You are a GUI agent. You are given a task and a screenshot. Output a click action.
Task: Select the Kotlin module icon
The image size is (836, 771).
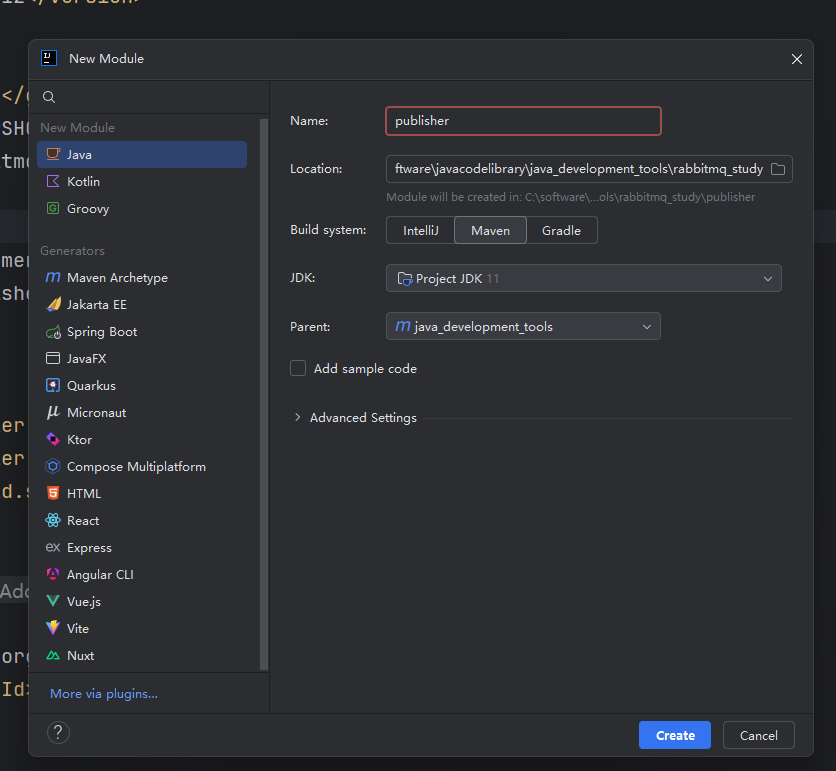[x=53, y=182]
